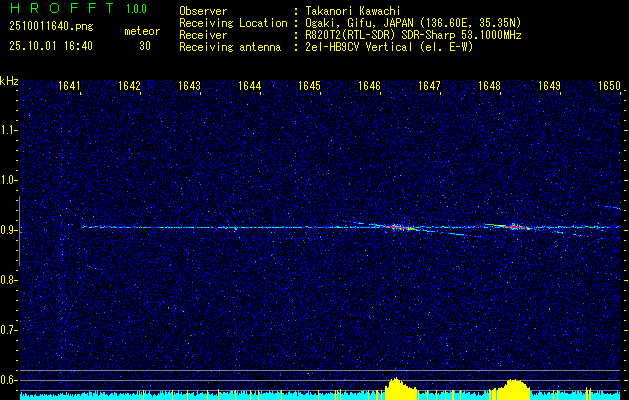This screenshot has height=400, width=629.
Task: Click the HROFFT program title
Action: (x=61, y=8)
